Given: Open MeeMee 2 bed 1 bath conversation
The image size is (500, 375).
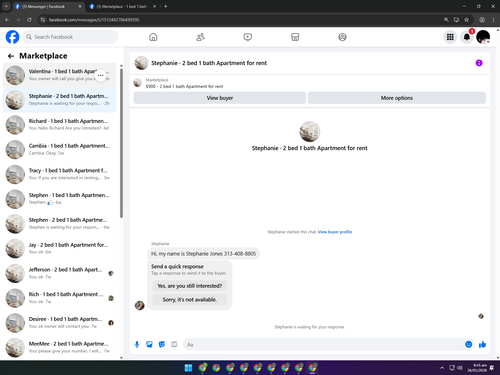Looking at the screenshot, I should [x=60, y=347].
